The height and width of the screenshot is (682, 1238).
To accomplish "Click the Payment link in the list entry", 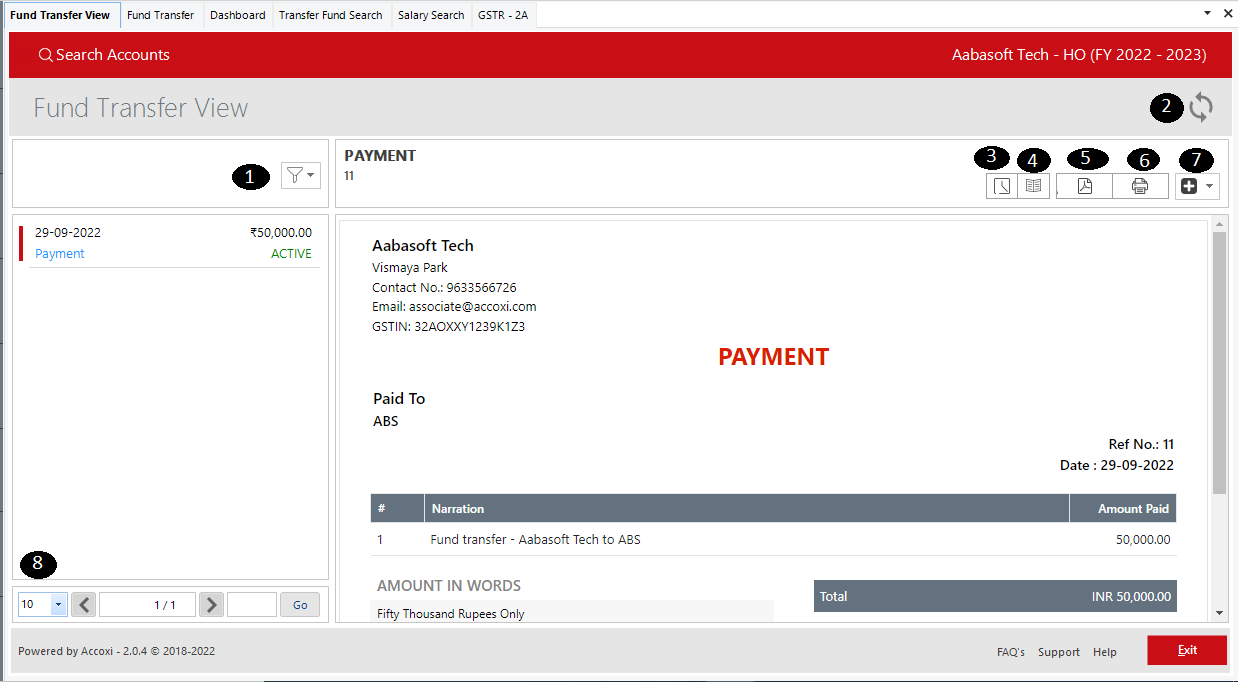I will tap(60, 254).
